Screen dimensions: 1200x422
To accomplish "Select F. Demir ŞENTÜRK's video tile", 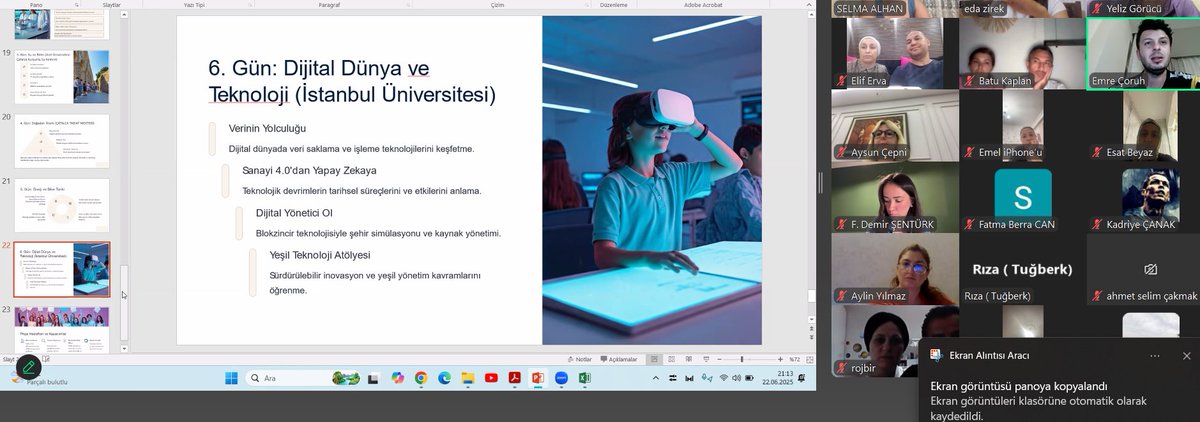I will (895, 197).
